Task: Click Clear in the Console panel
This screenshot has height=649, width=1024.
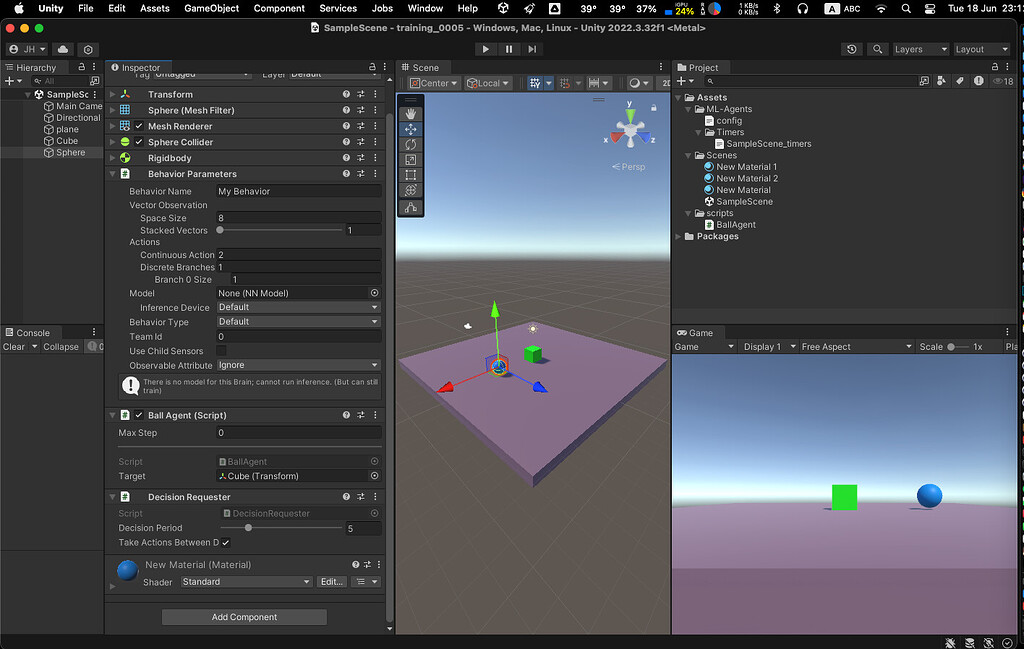Action: [14, 345]
